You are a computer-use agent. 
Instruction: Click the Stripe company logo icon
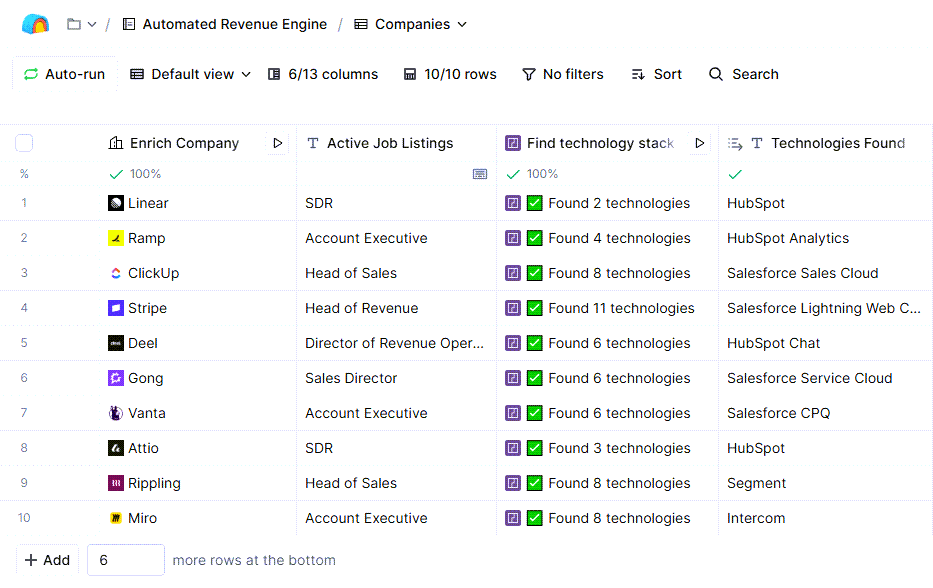116,308
